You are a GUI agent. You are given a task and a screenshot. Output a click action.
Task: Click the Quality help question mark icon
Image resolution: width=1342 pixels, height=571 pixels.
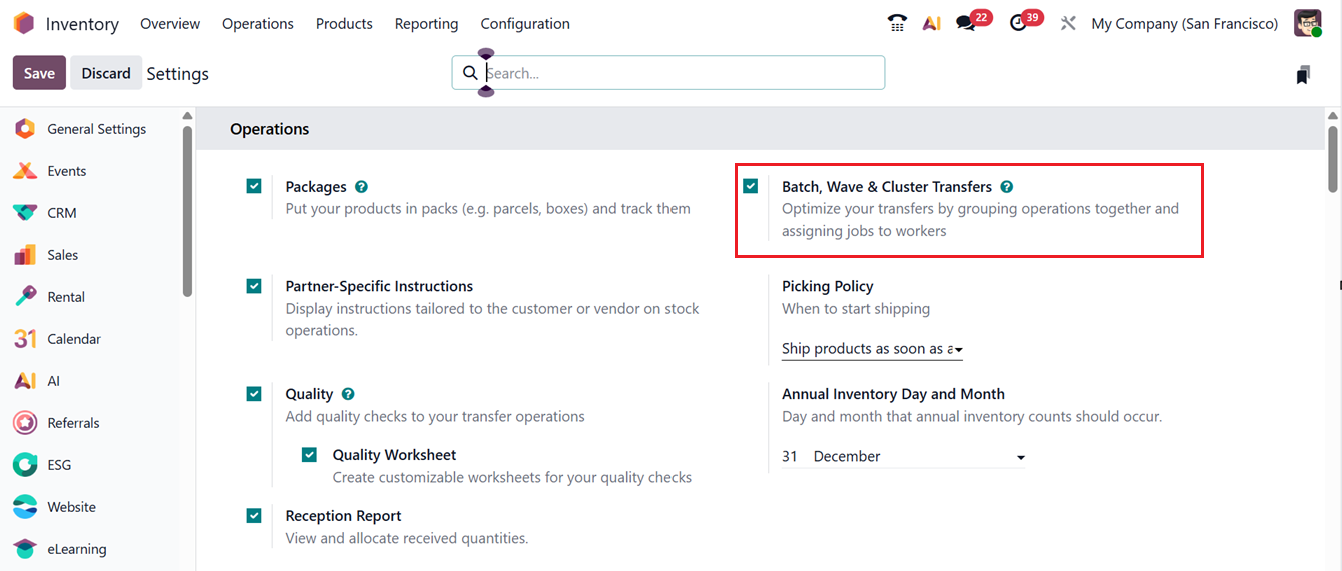tap(348, 394)
